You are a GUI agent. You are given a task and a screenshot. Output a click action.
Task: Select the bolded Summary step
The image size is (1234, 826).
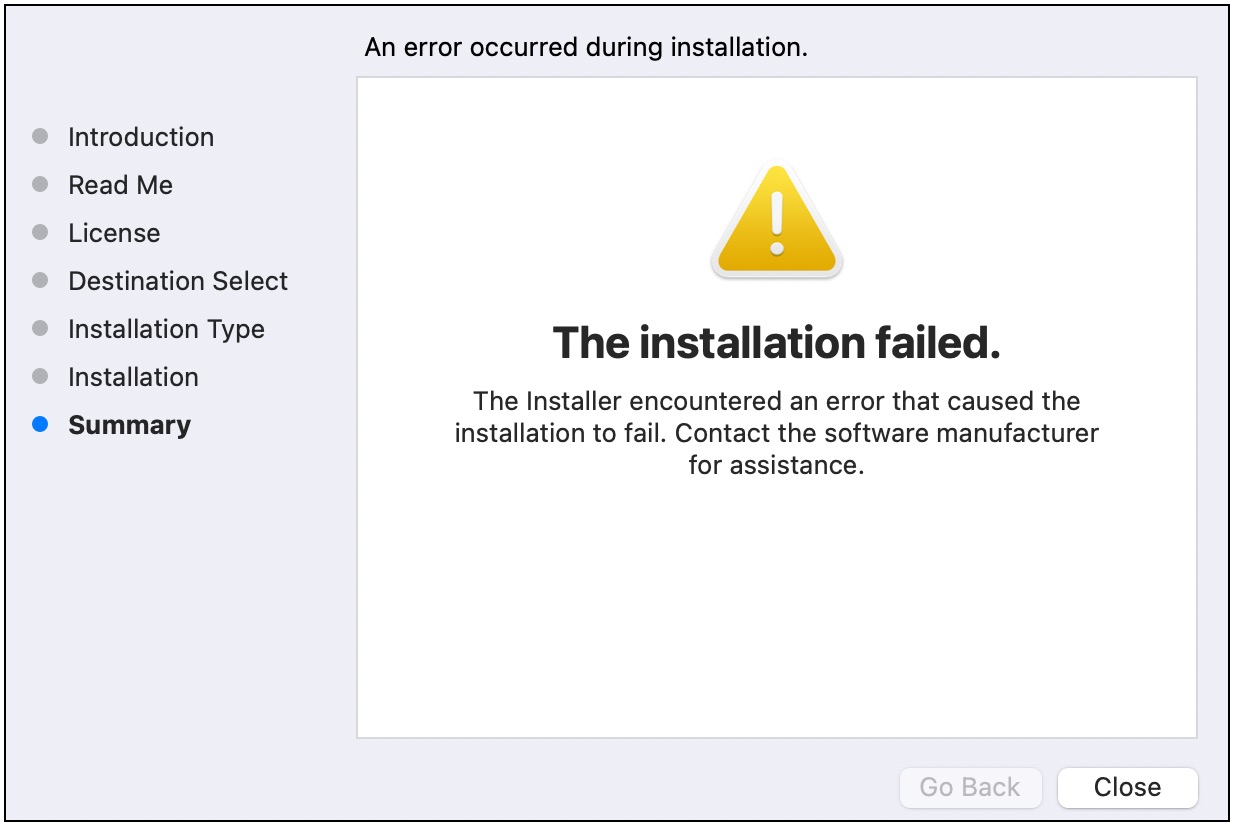coord(129,425)
